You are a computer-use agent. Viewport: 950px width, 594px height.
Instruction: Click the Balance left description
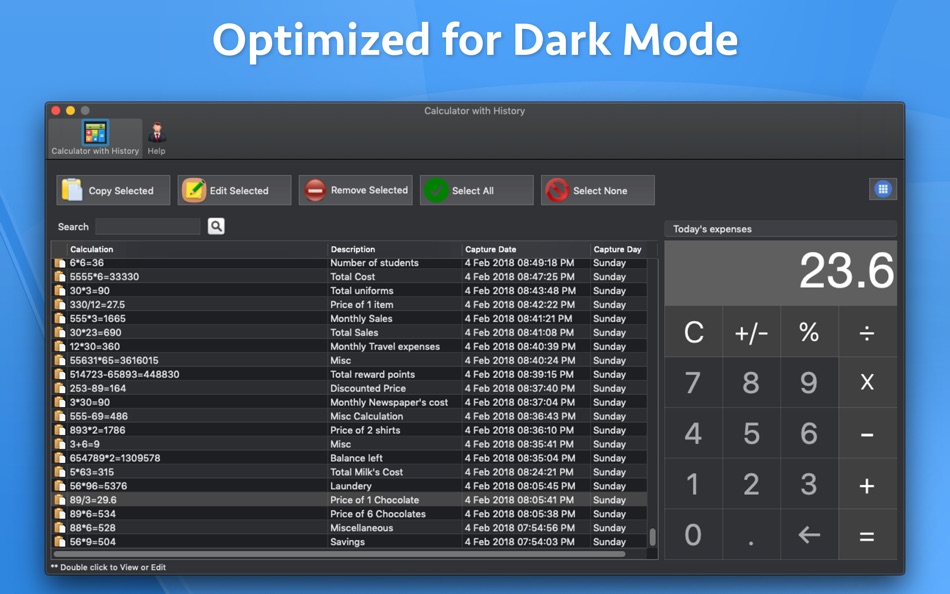tap(356, 458)
